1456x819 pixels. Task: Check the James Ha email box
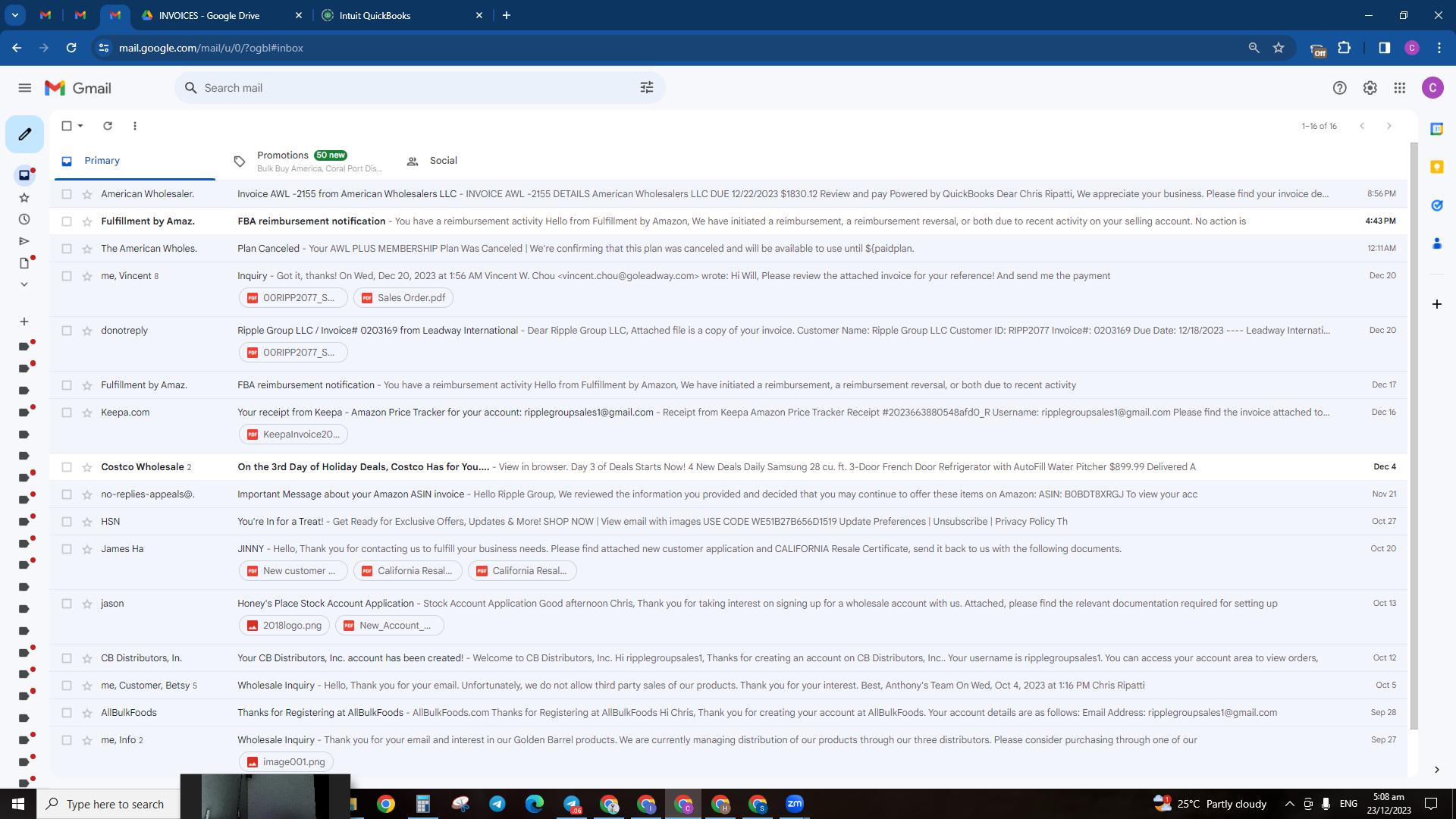click(x=67, y=549)
